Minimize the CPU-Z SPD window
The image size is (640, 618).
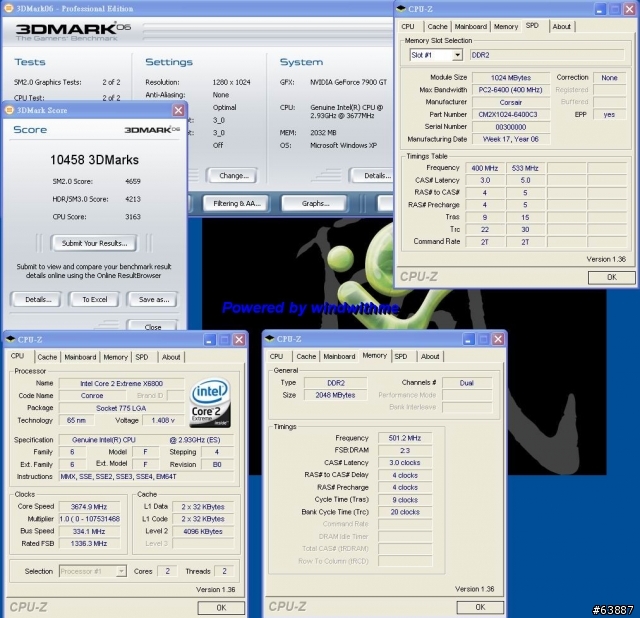tap(600, 9)
